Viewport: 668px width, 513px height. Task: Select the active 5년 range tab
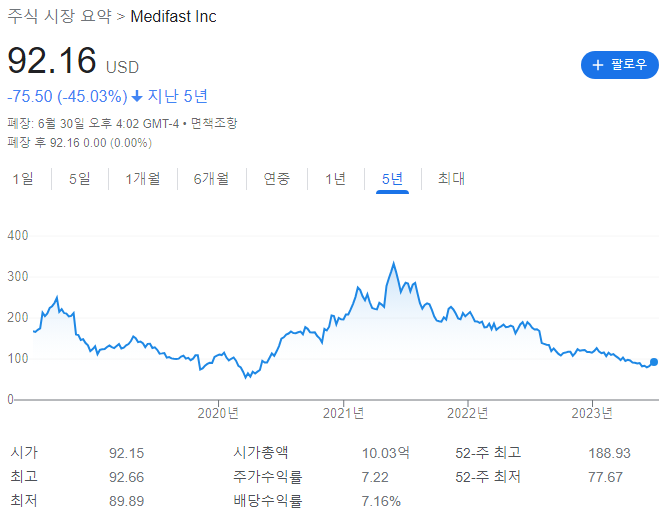392,179
